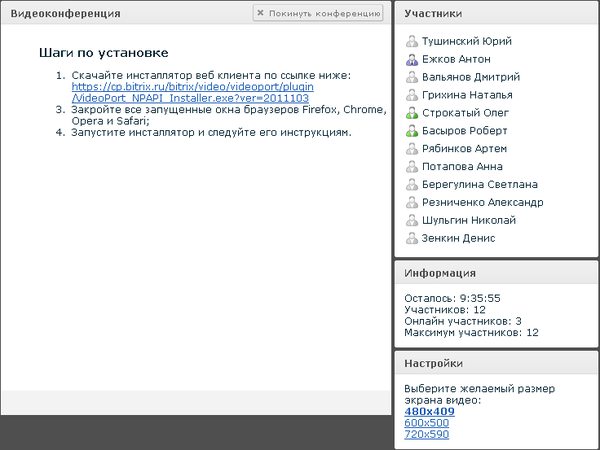Click the avatar icon beside Тушинский Юрий

411,42
